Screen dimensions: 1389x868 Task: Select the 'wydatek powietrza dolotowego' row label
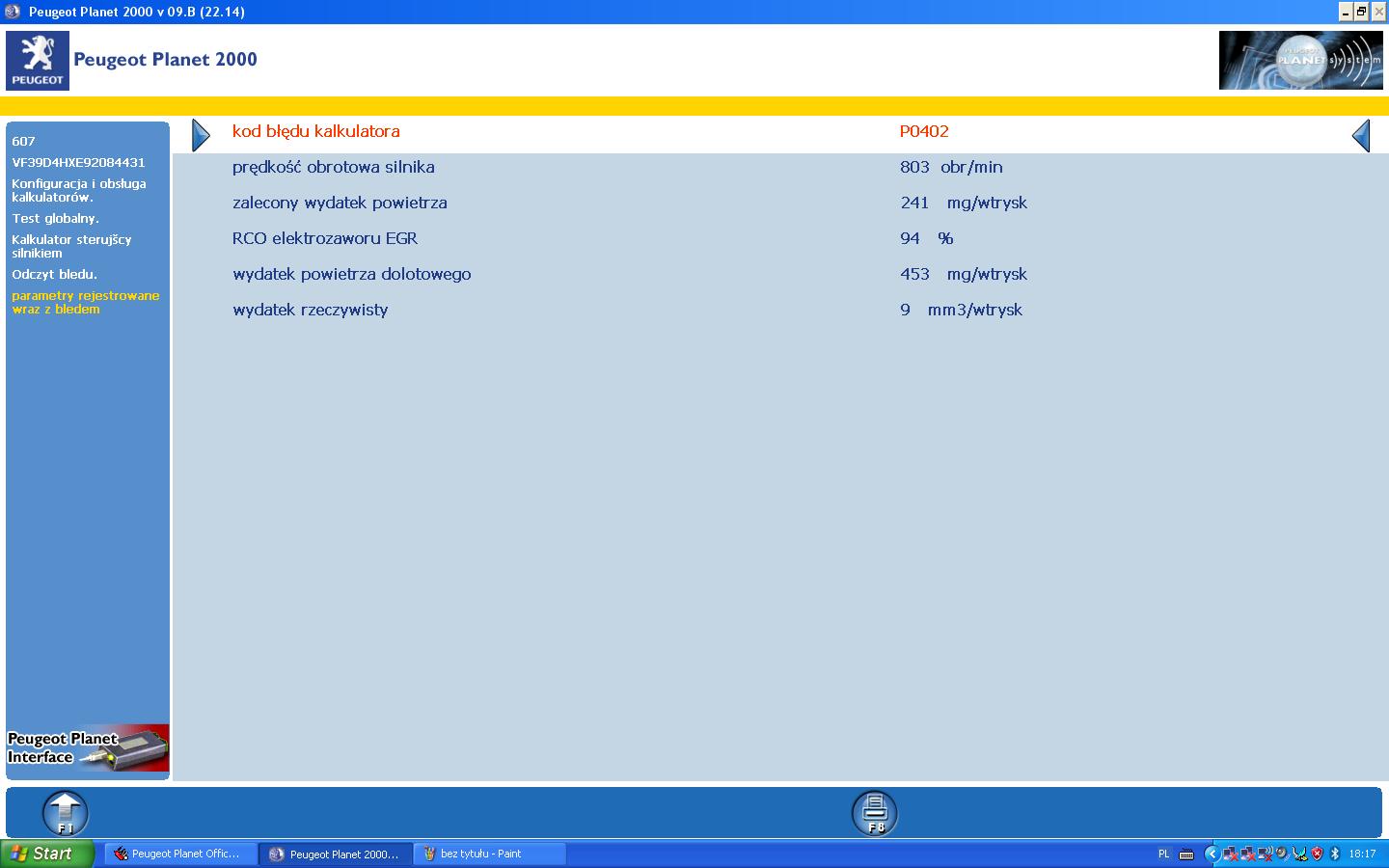(352, 274)
